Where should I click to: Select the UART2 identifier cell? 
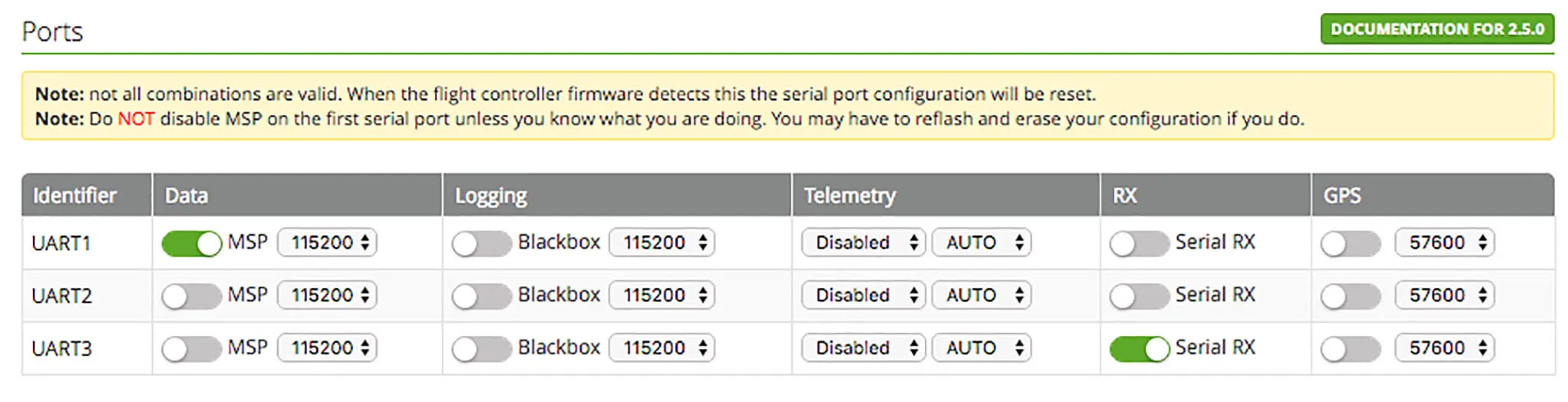click(62, 296)
